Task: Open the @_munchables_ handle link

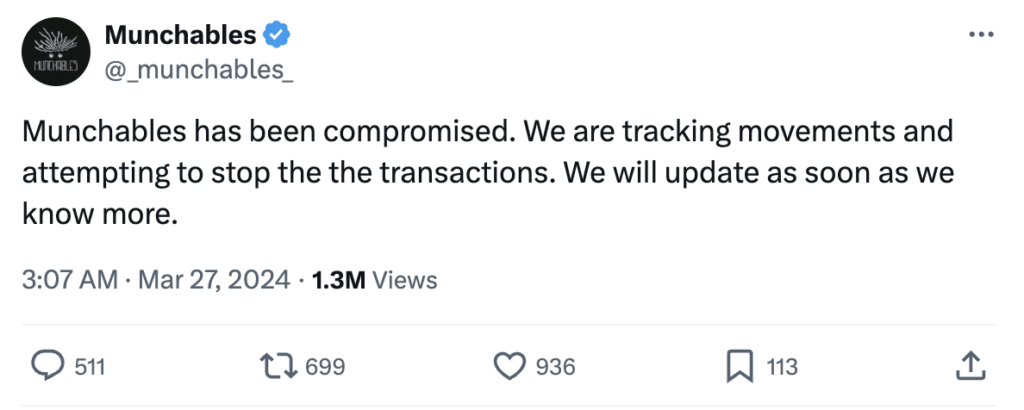Action: (198, 72)
